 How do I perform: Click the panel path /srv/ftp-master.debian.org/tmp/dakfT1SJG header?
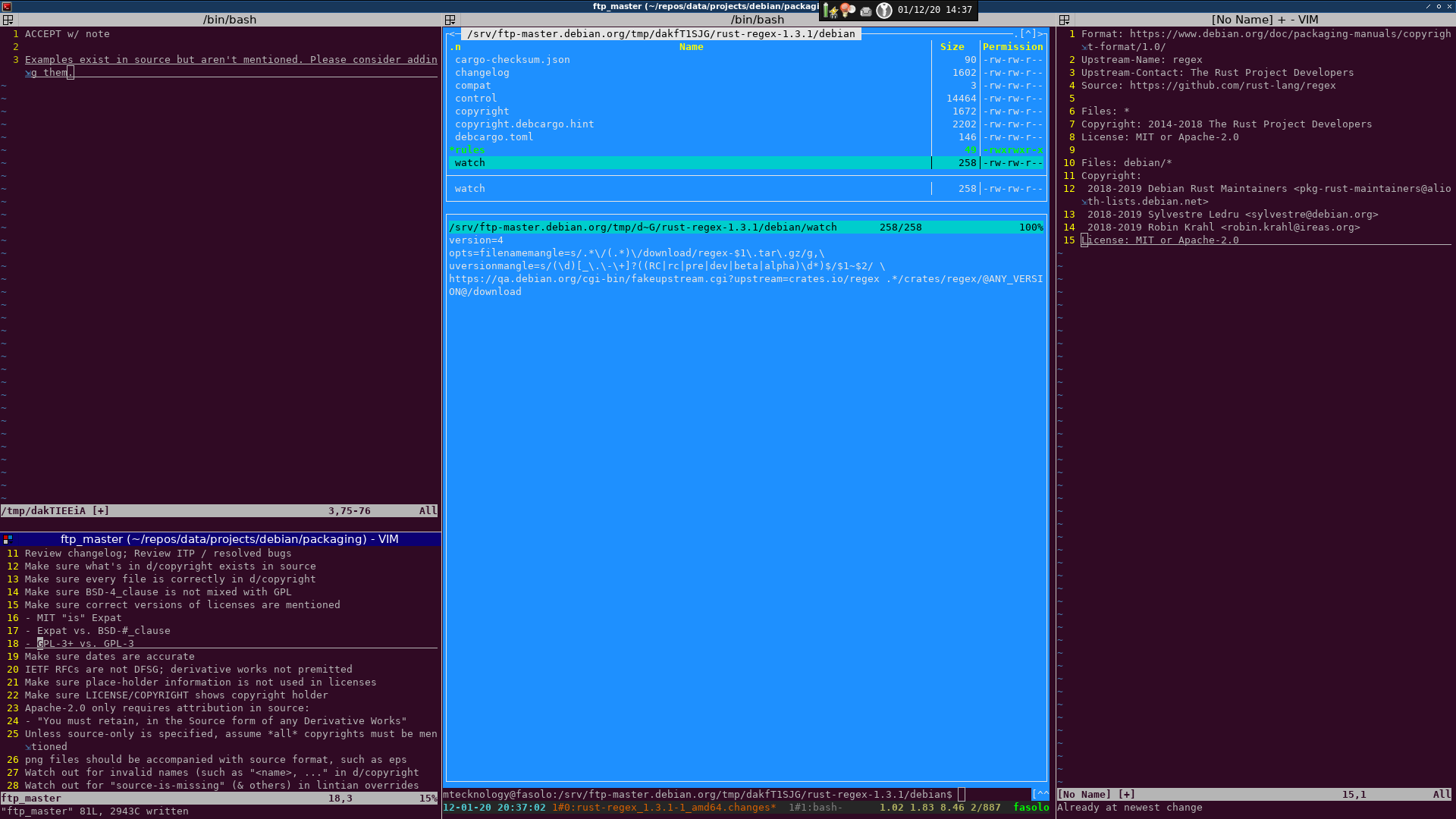tap(661, 34)
